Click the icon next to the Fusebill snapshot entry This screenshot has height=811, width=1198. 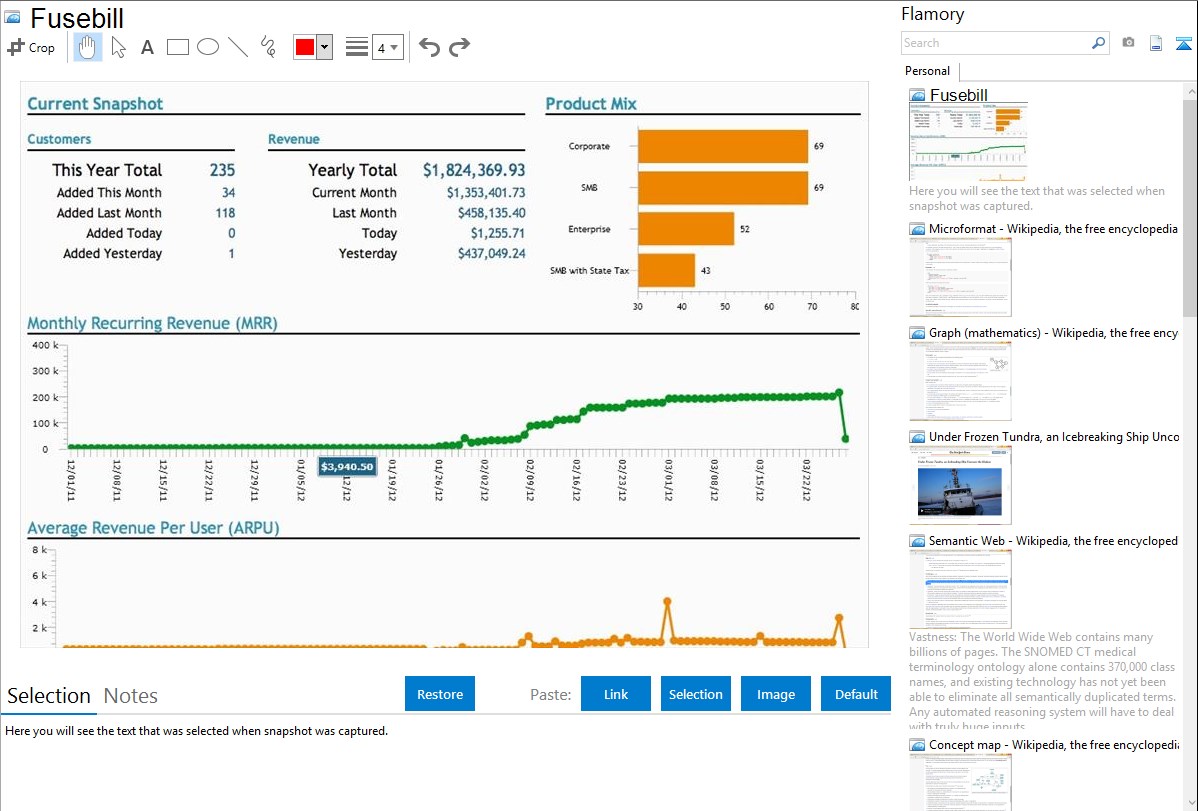(917, 96)
